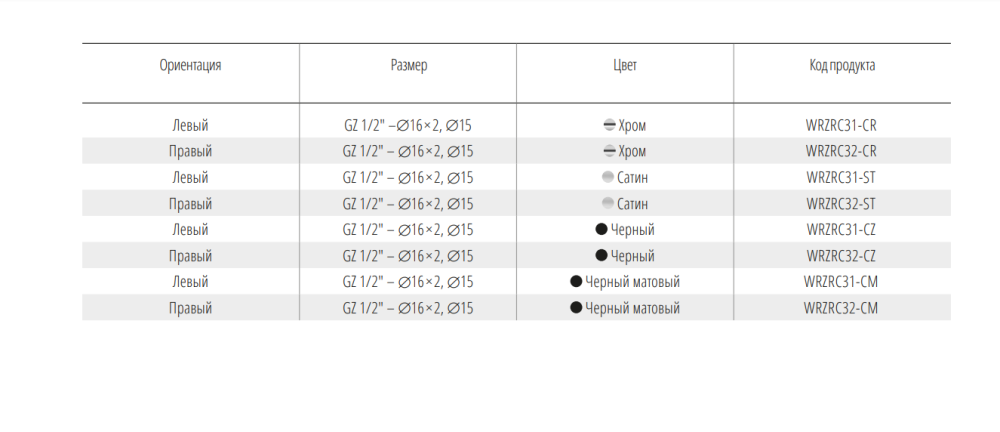
Task: Select the satin swatch in the WRZRC31-ST row
Action: (x=608, y=177)
